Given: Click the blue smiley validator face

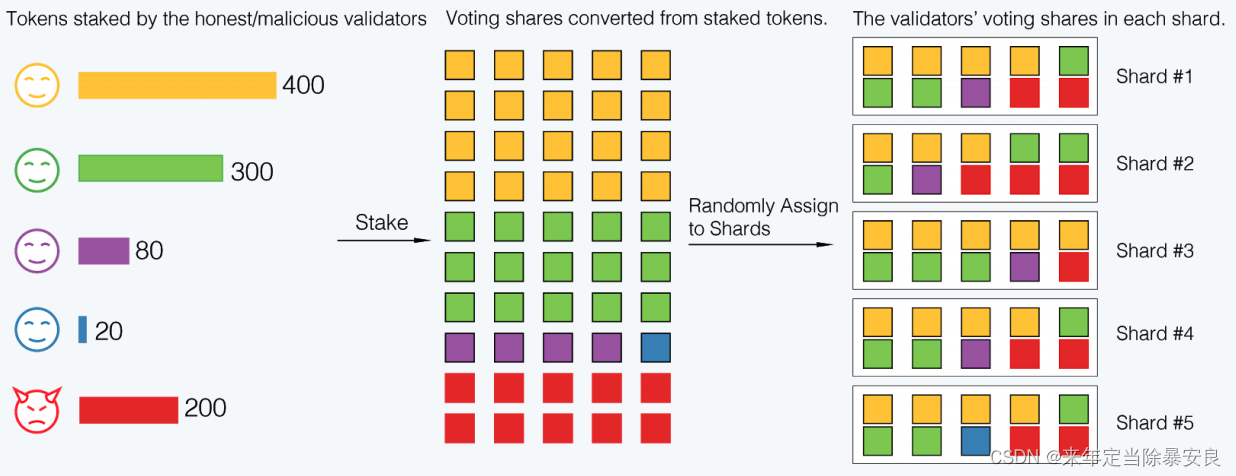Looking at the screenshot, I should coord(37,330).
